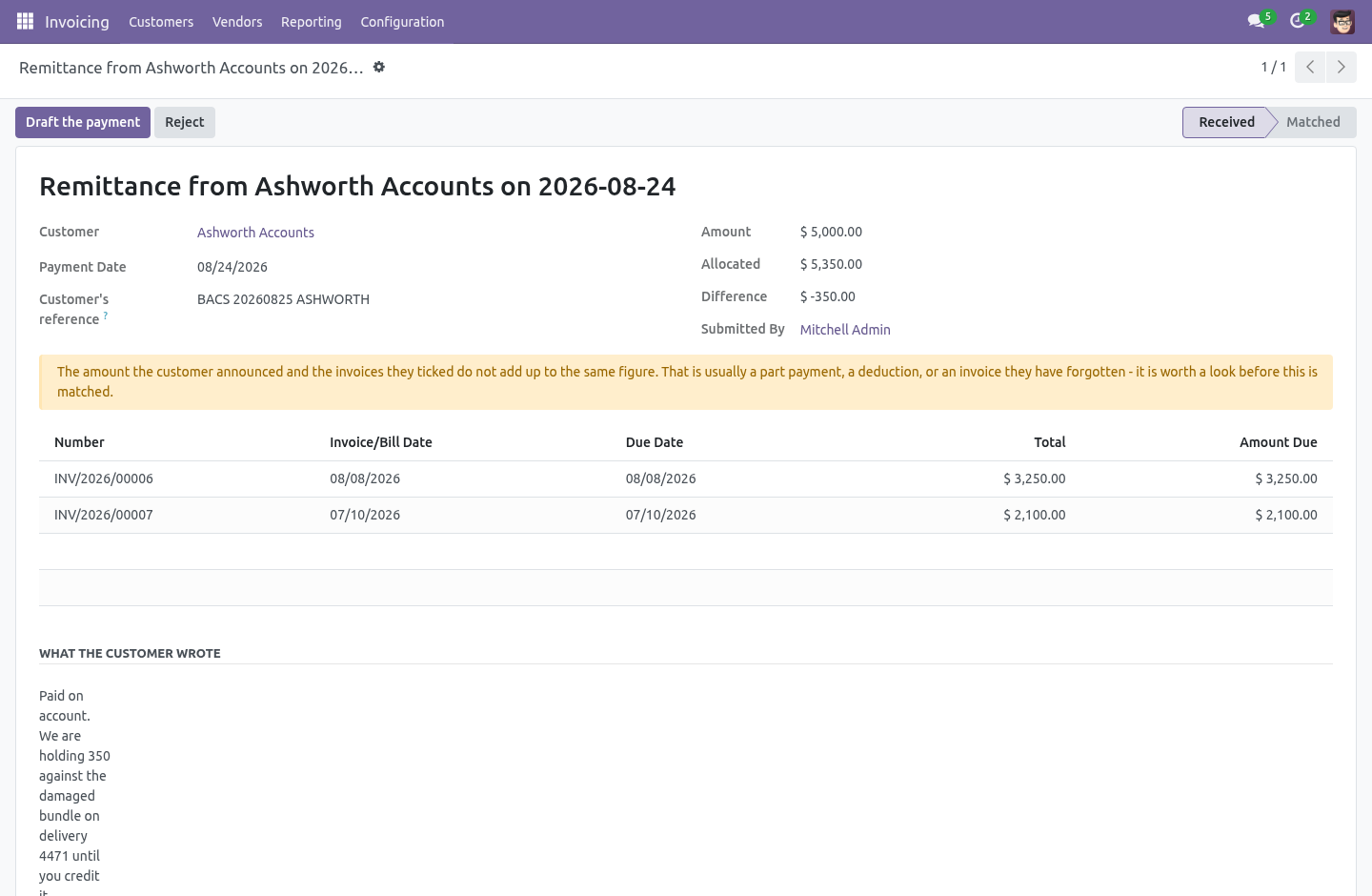
Task: Open Mitchell Admin submitter link
Action: (x=845, y=330)
